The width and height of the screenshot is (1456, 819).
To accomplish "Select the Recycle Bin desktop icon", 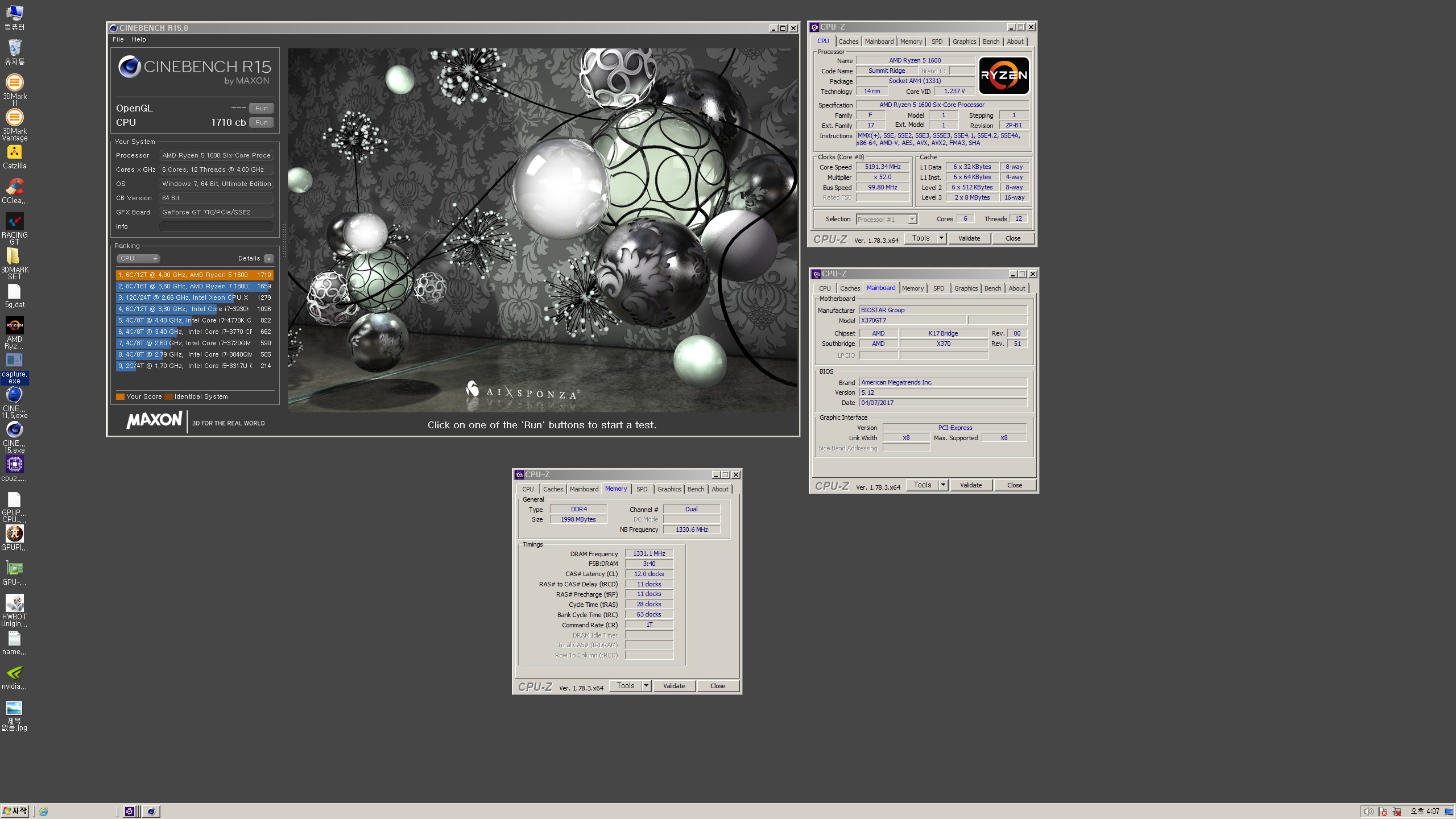I will coord(14,52).
